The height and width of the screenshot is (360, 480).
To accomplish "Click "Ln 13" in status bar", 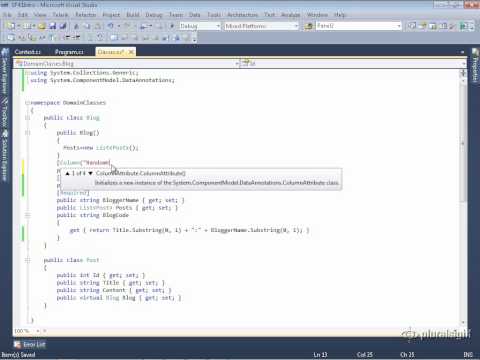I will (320, 355).
